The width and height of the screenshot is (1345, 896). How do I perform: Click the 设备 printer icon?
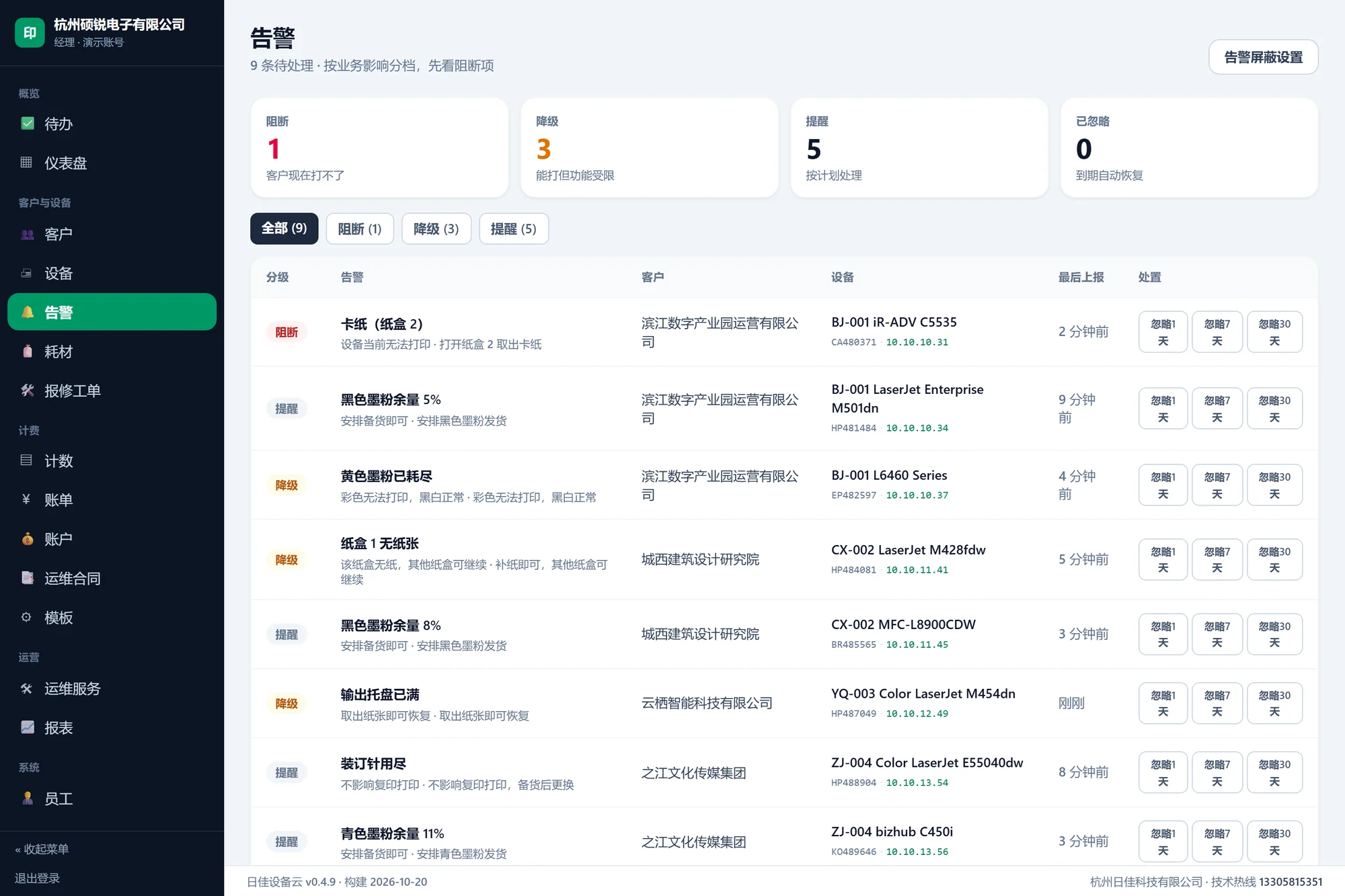[x=26, y=274]
